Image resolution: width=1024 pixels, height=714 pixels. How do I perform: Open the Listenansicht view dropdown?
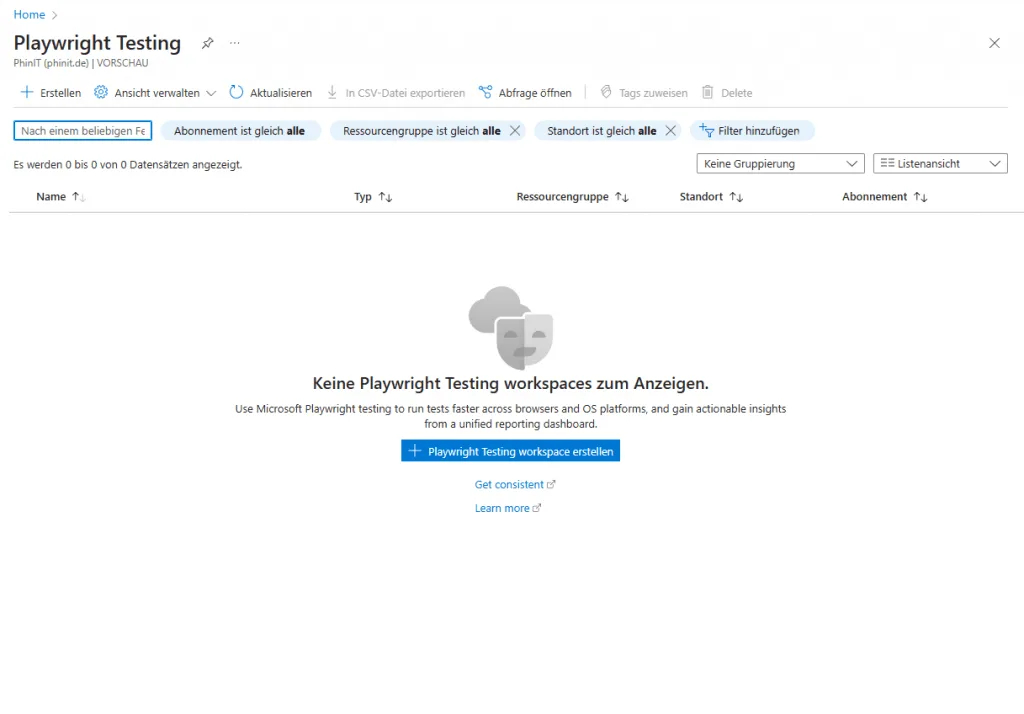coord(940,164)
